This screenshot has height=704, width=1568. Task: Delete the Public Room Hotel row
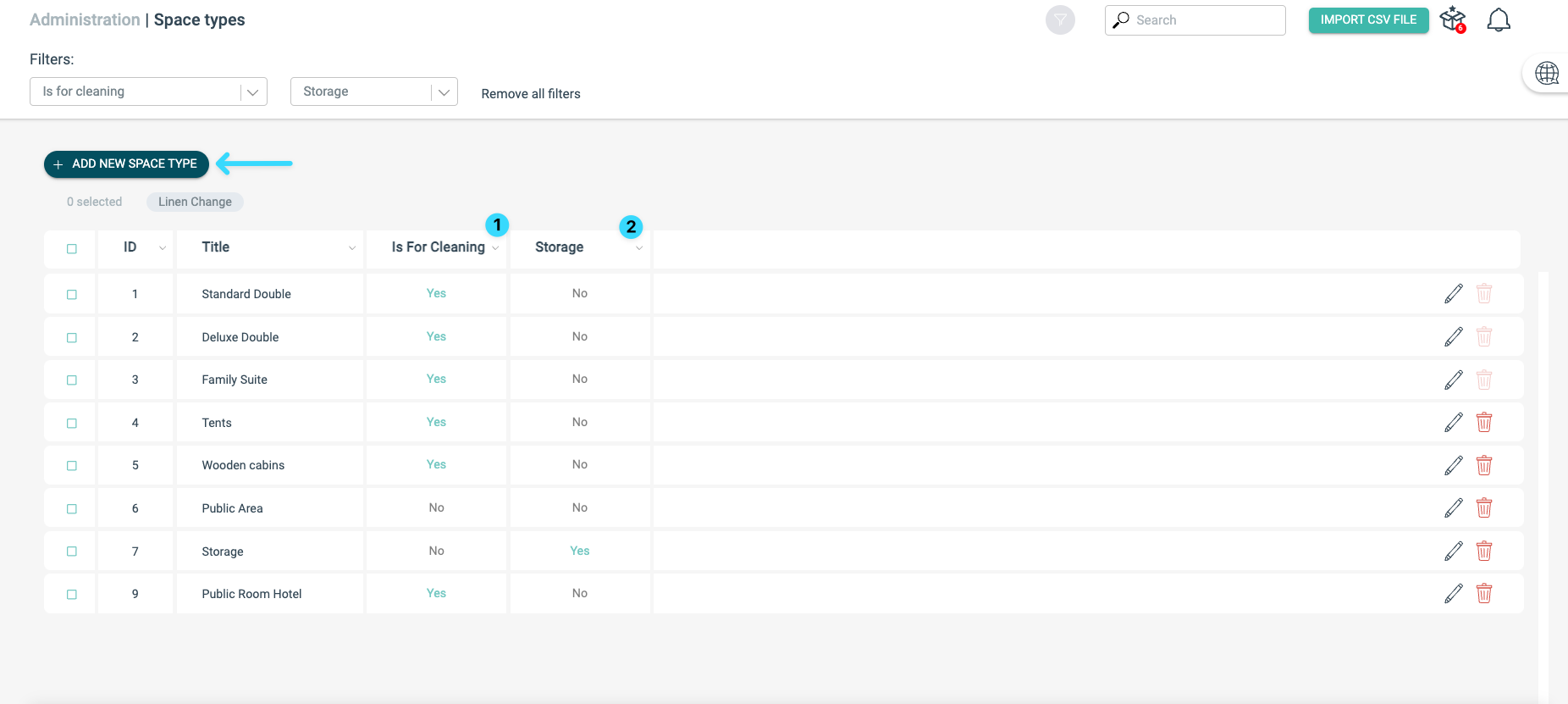coord(1484,594)
